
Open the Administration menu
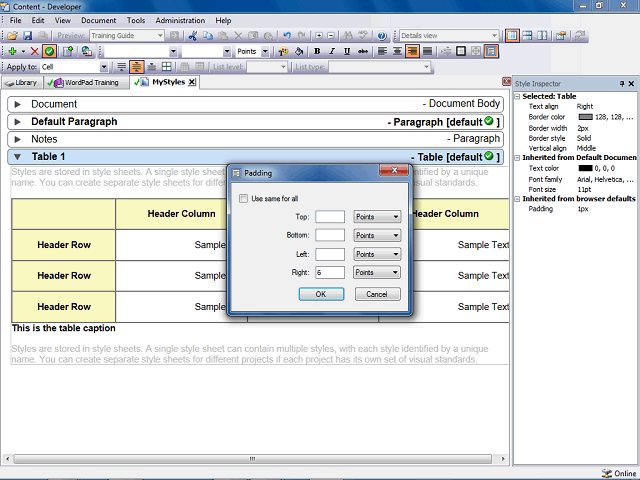(x=180, y=20)
